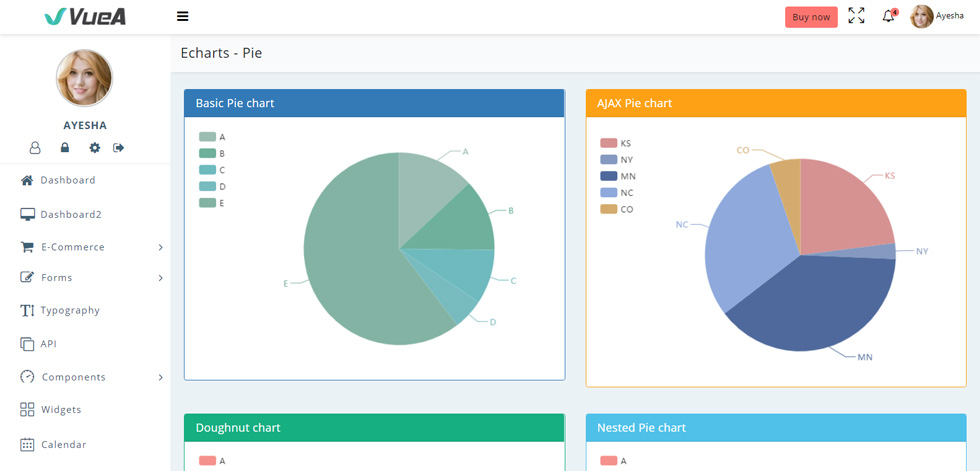The width and height of the screenshot is (980, 471).
Task: Toggle the KS legend item in the AJAX Pie chart
Action: click(x=616, y=143)
